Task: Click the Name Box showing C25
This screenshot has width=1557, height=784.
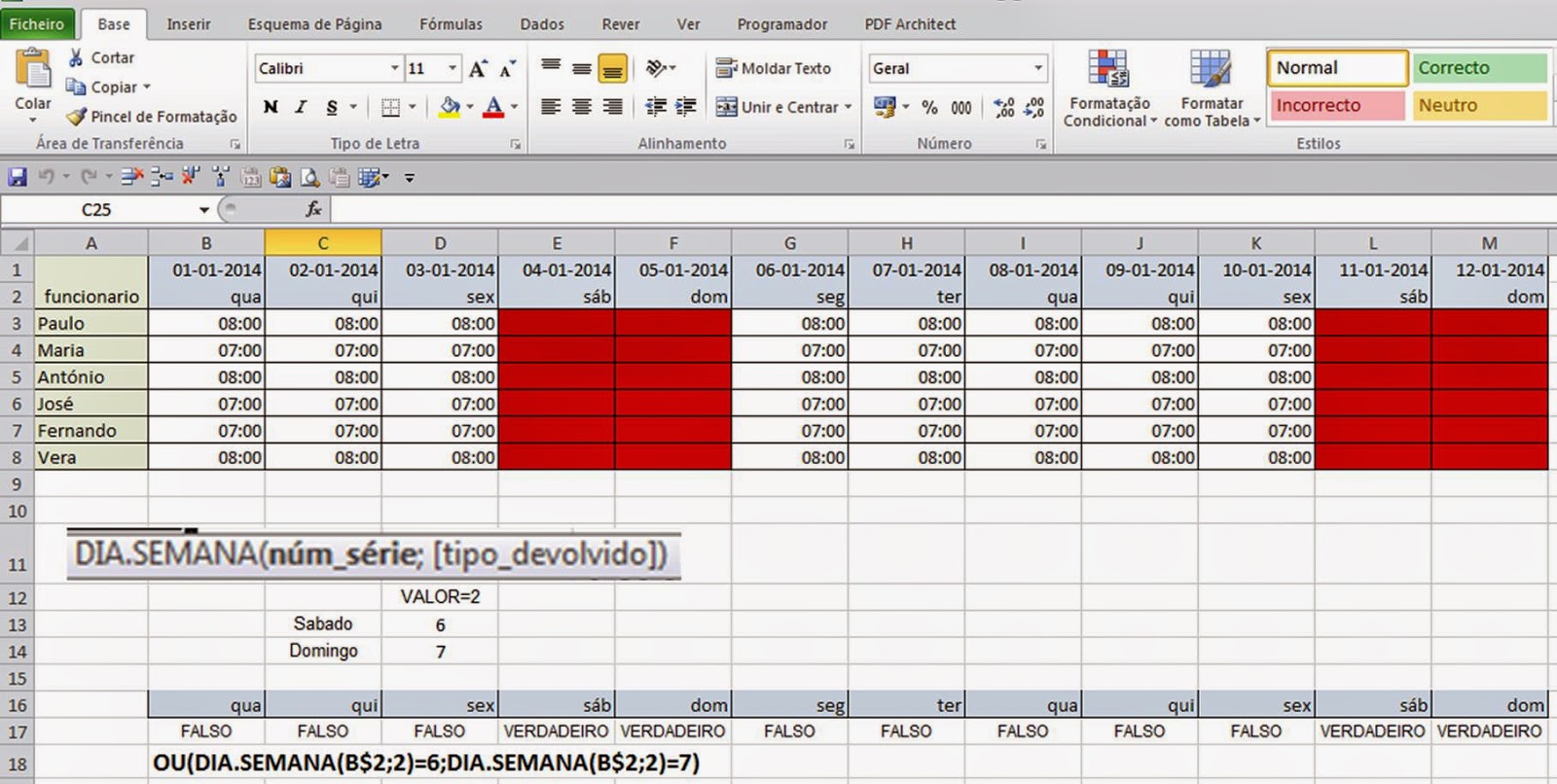Action: tap(97, 209)
